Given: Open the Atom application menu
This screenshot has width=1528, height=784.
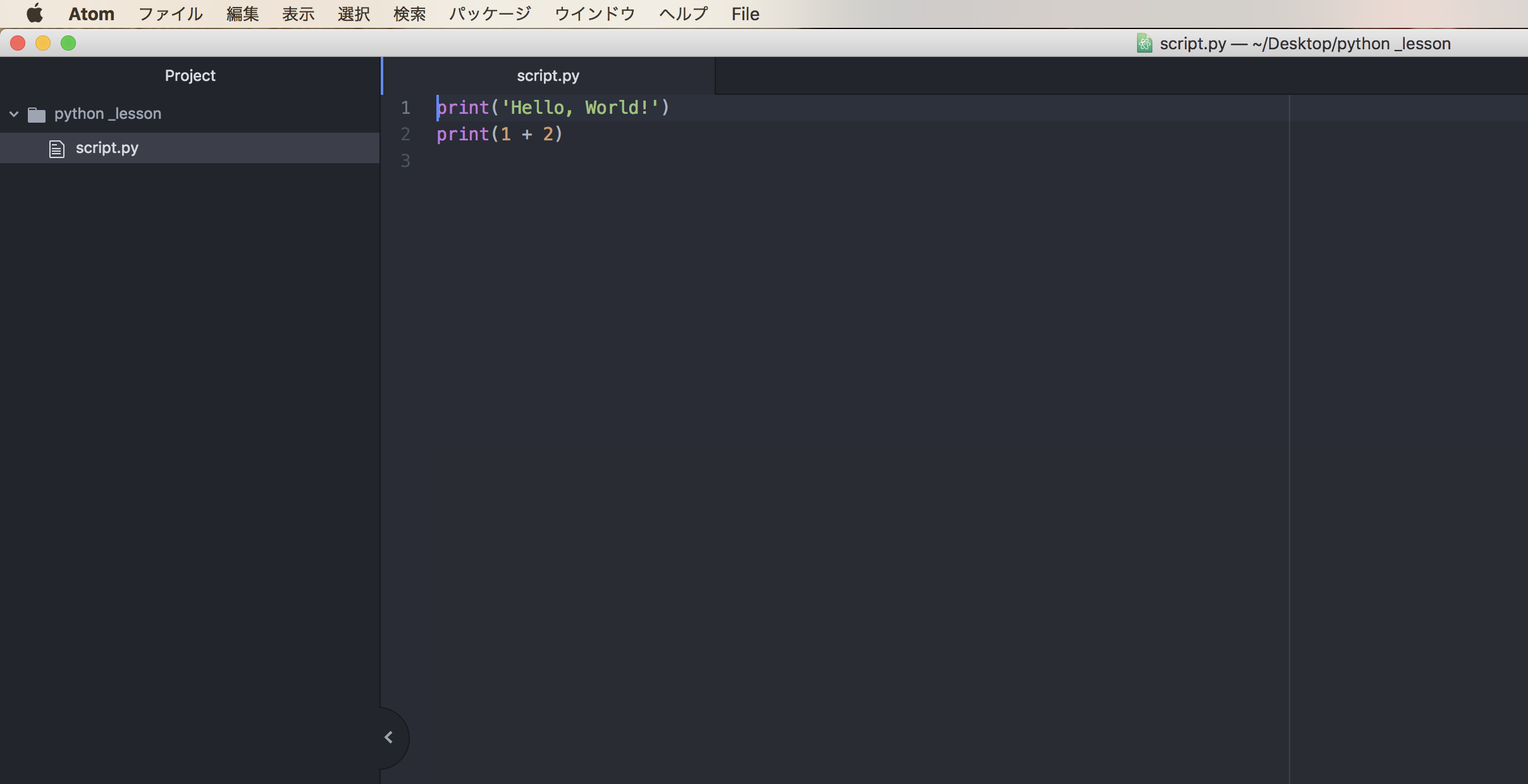Looking at the screenshot, I should [x=92, y=14].
